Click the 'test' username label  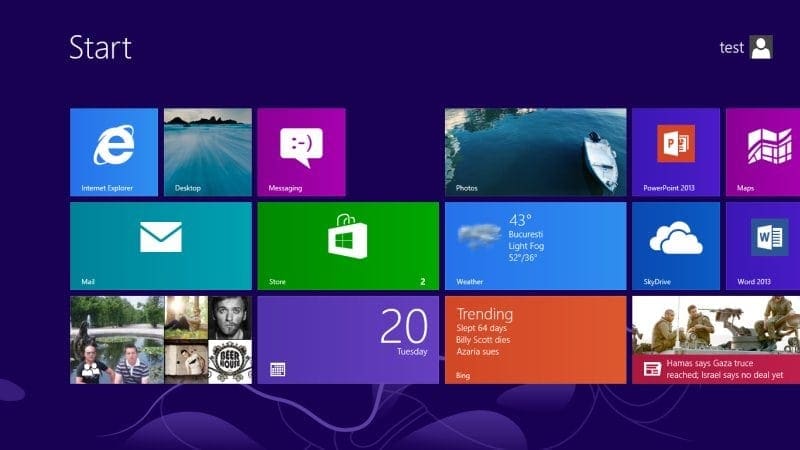tap(732, 48)
